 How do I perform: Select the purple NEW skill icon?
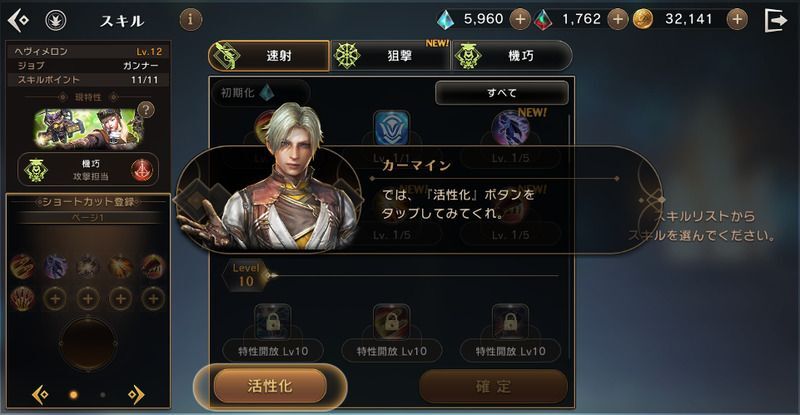click(510, 128)
